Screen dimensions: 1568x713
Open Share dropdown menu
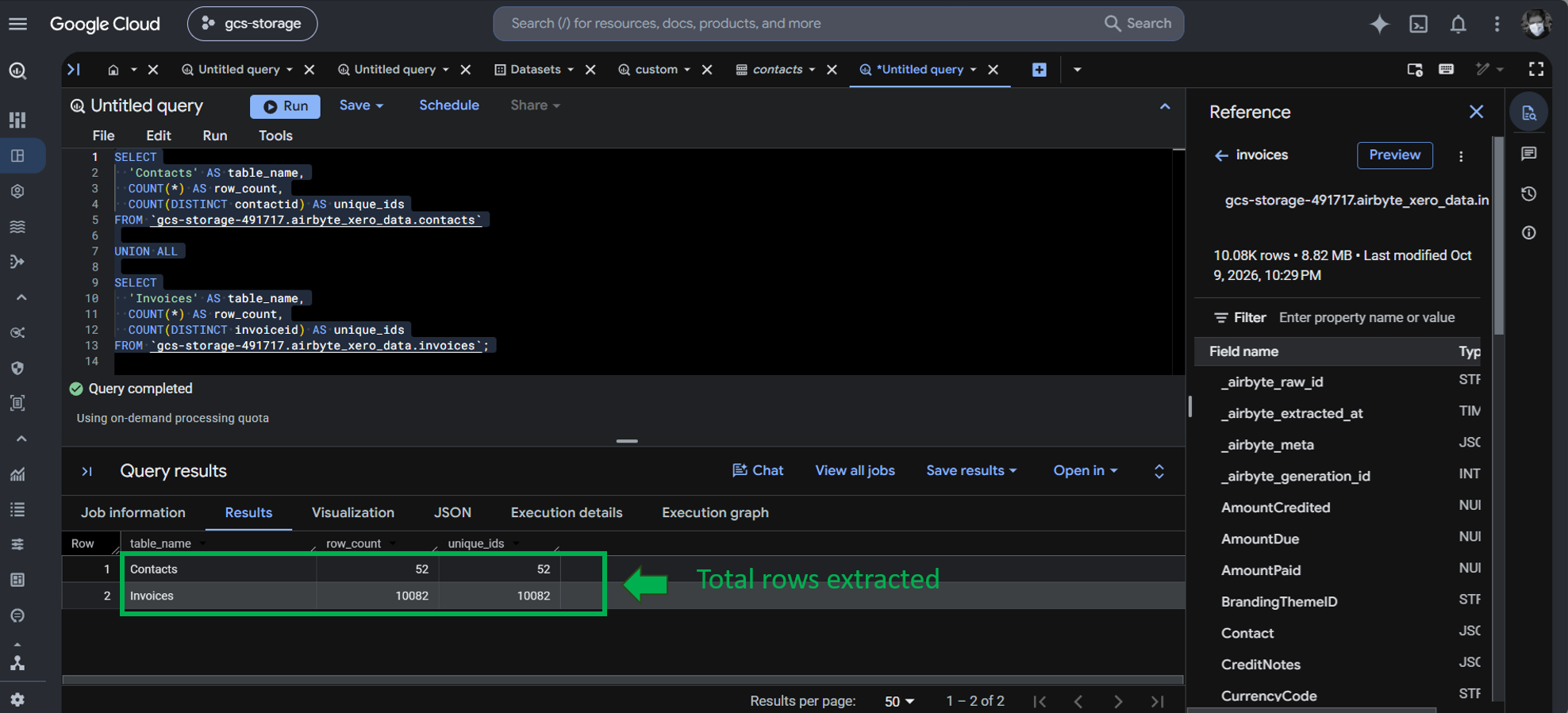tap(535, 105)
